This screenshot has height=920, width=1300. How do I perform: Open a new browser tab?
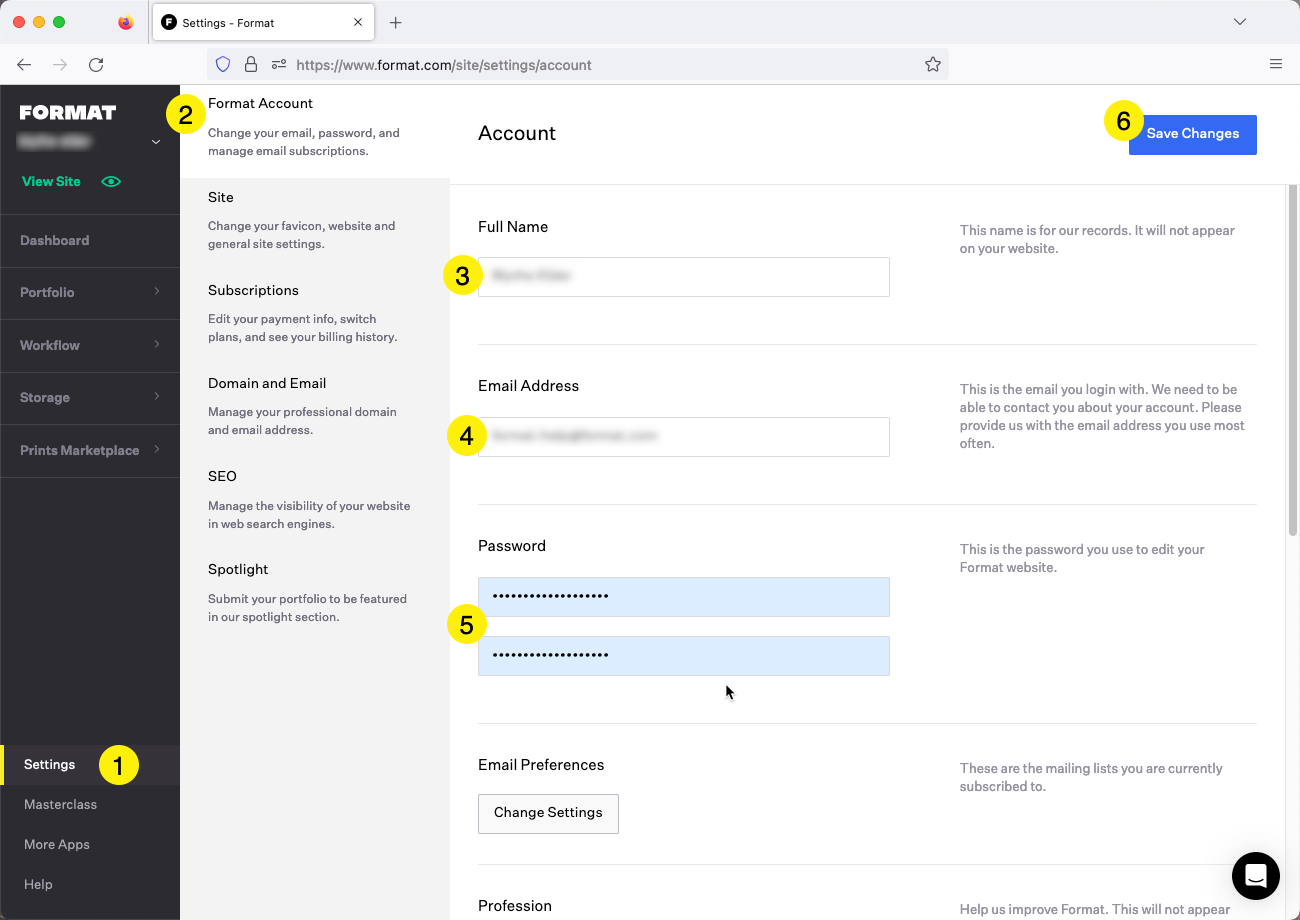[396, 22]
